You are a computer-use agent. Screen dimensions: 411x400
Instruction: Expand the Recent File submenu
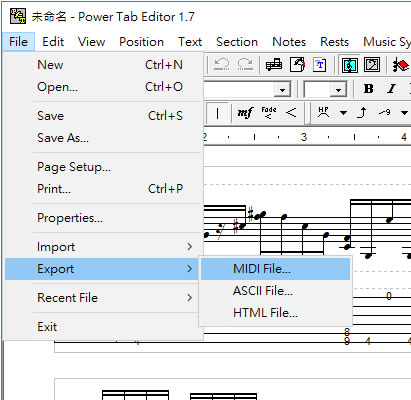pos(103,297)
